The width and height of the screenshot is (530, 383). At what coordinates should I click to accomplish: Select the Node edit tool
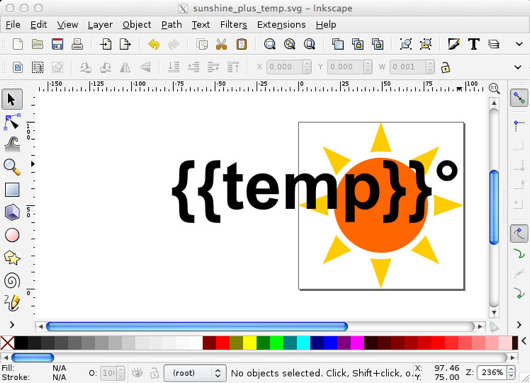point(12,122)
